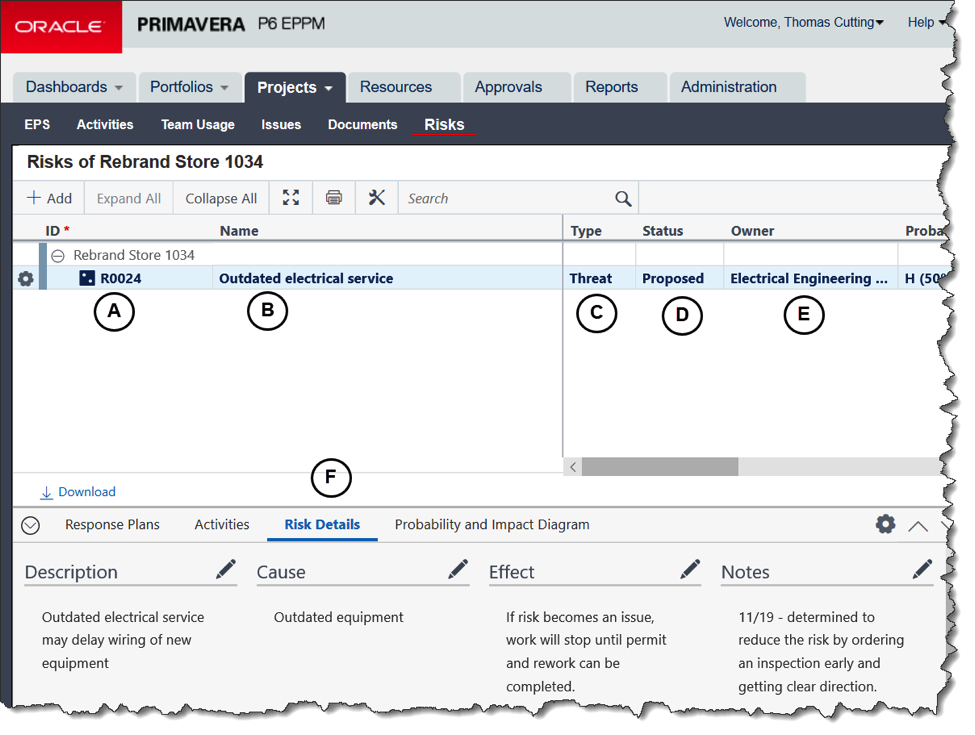Image resolution: width=975 pixels, height=735 pixels.
Task: Select the Risk Details tab
Action: 322,525
